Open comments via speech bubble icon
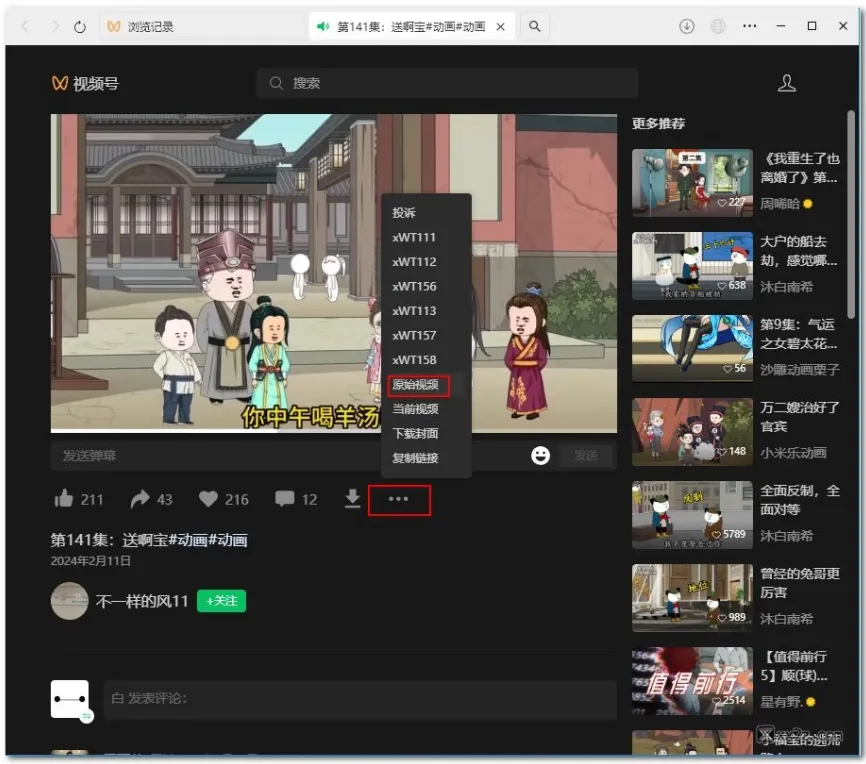The height and width of the screenshot is (764, 866). (284, 499)
